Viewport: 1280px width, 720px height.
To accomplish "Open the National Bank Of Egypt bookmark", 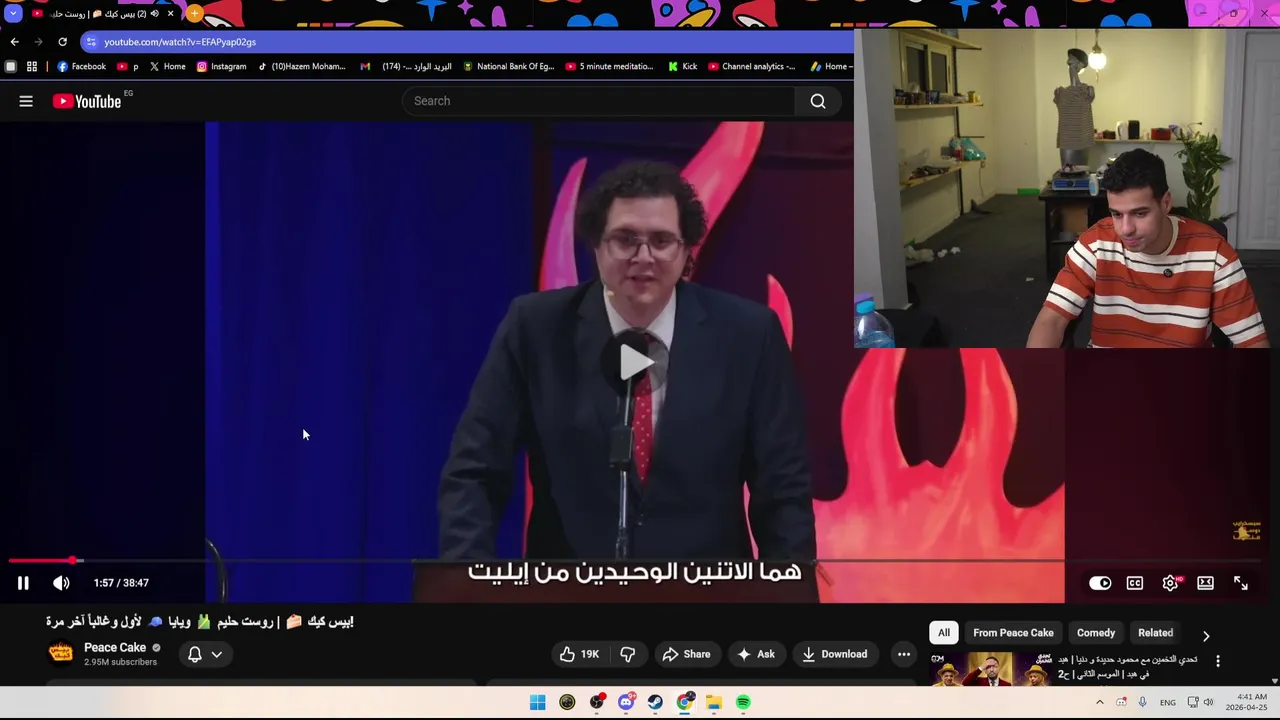I will 508,67.
